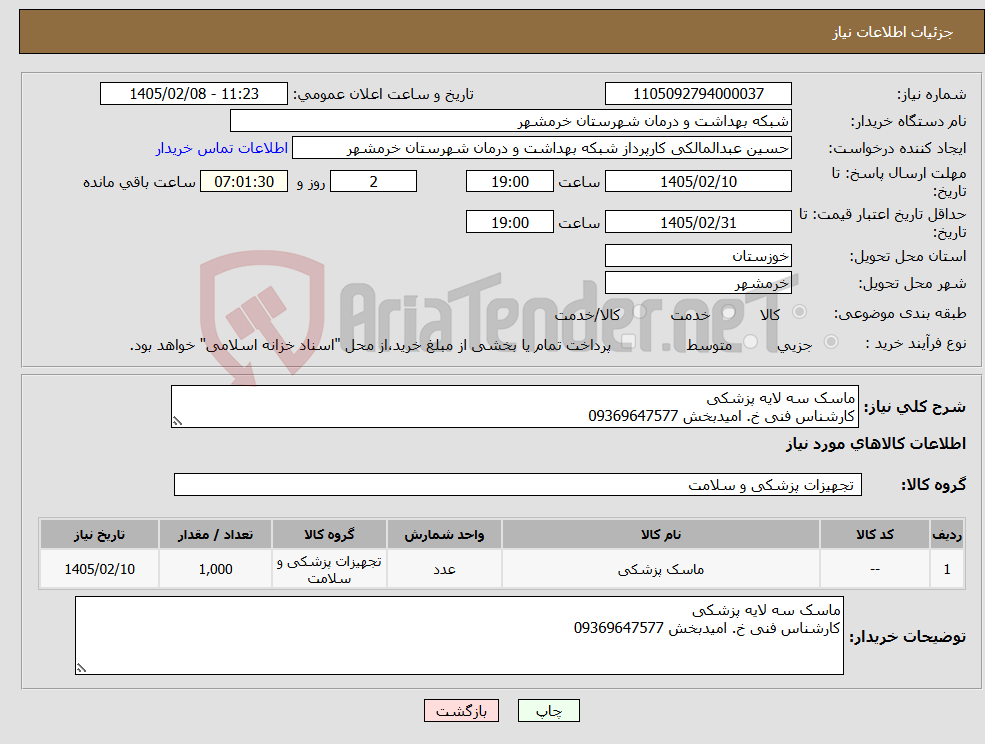Click the goods group field تجهیزات پزشکی و سلامت
The image size is (985, 744).
click(518, 484)
